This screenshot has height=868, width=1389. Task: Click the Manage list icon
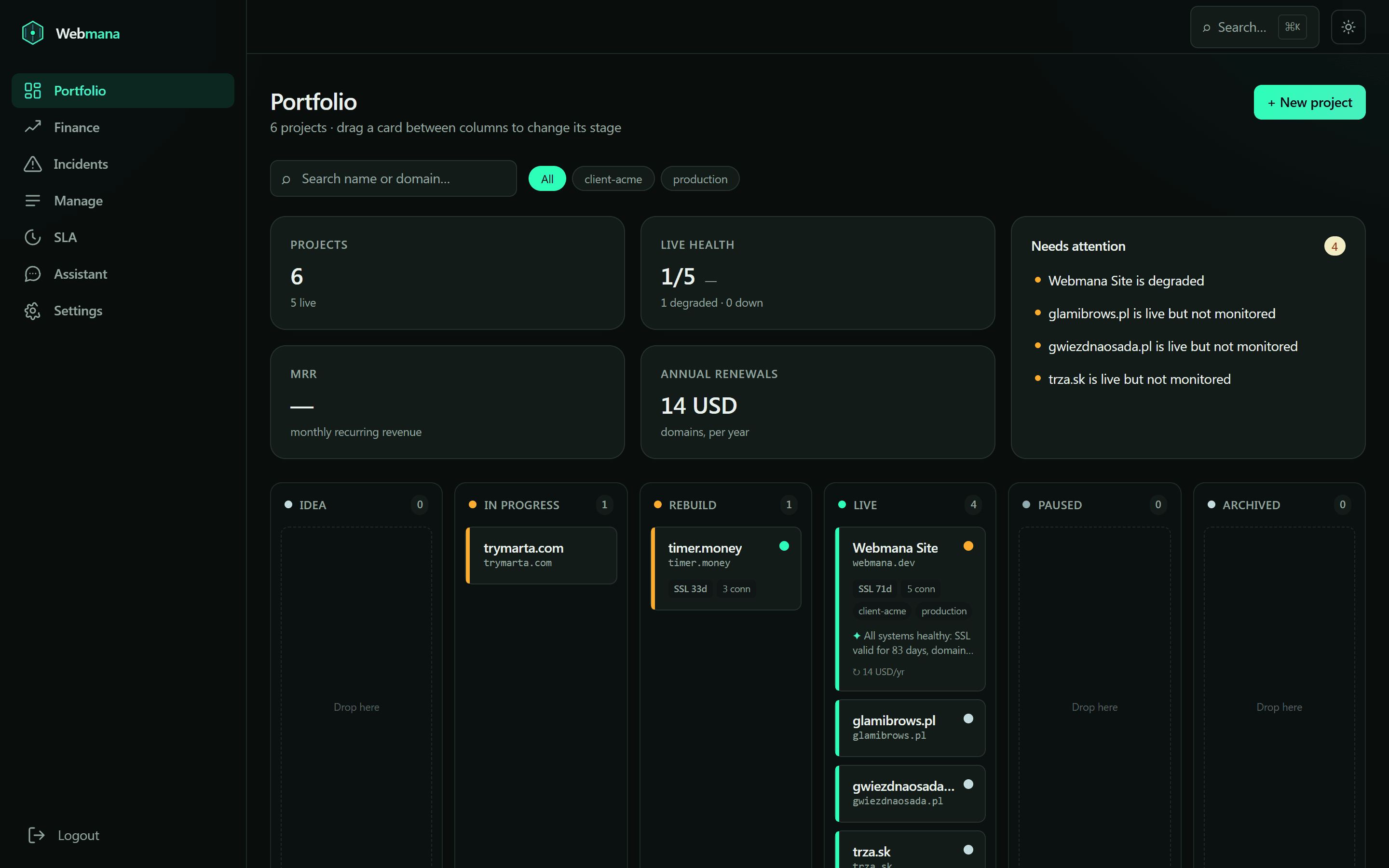pos(33,200)
